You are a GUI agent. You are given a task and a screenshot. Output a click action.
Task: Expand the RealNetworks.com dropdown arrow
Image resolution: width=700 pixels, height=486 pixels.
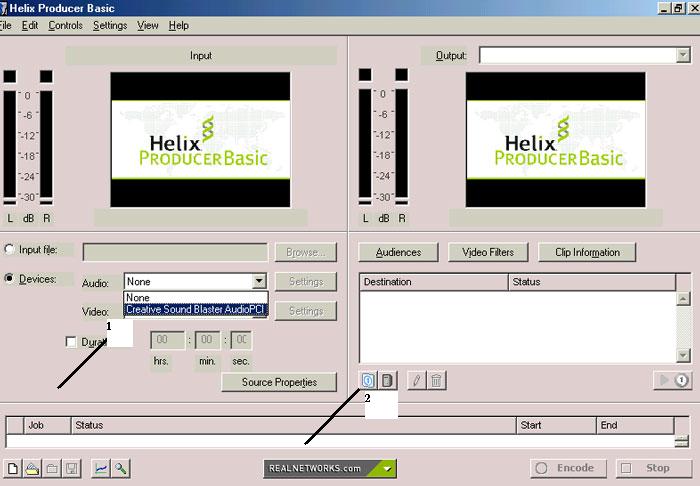(387, 469)
